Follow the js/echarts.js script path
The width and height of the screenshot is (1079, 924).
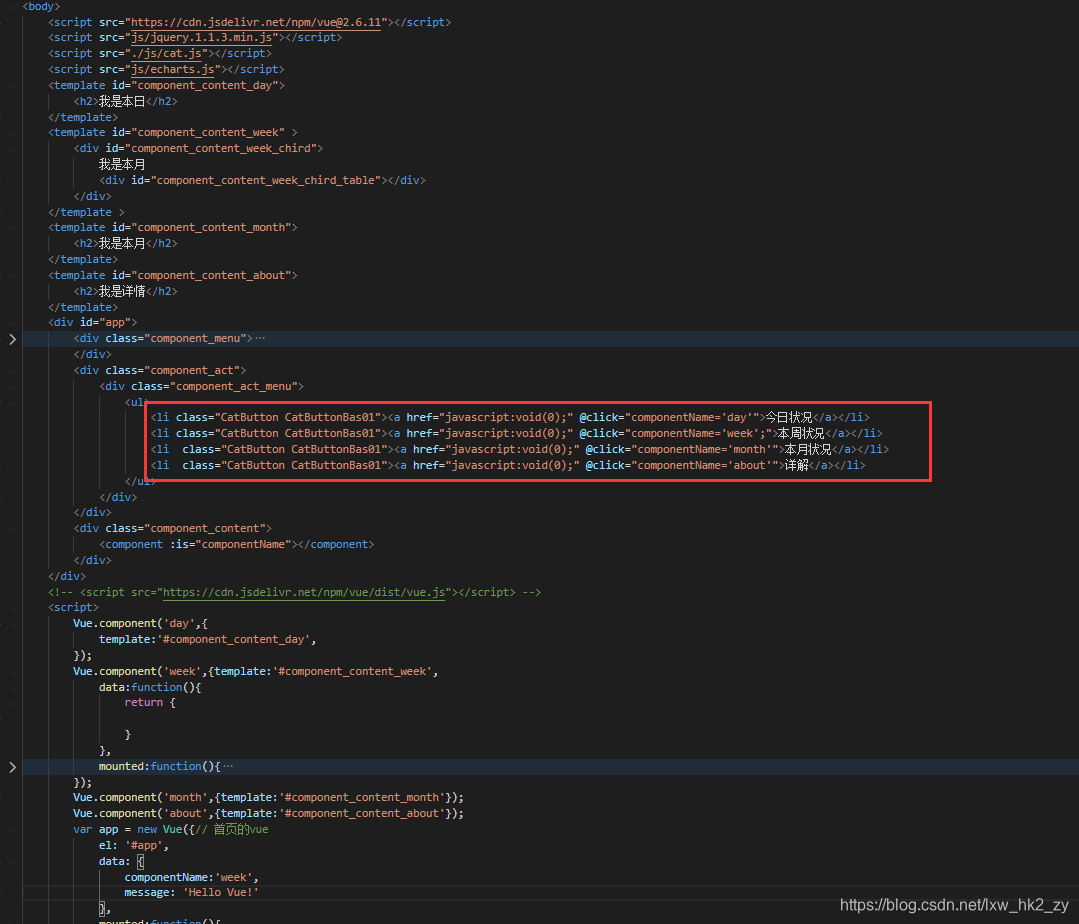173,69
